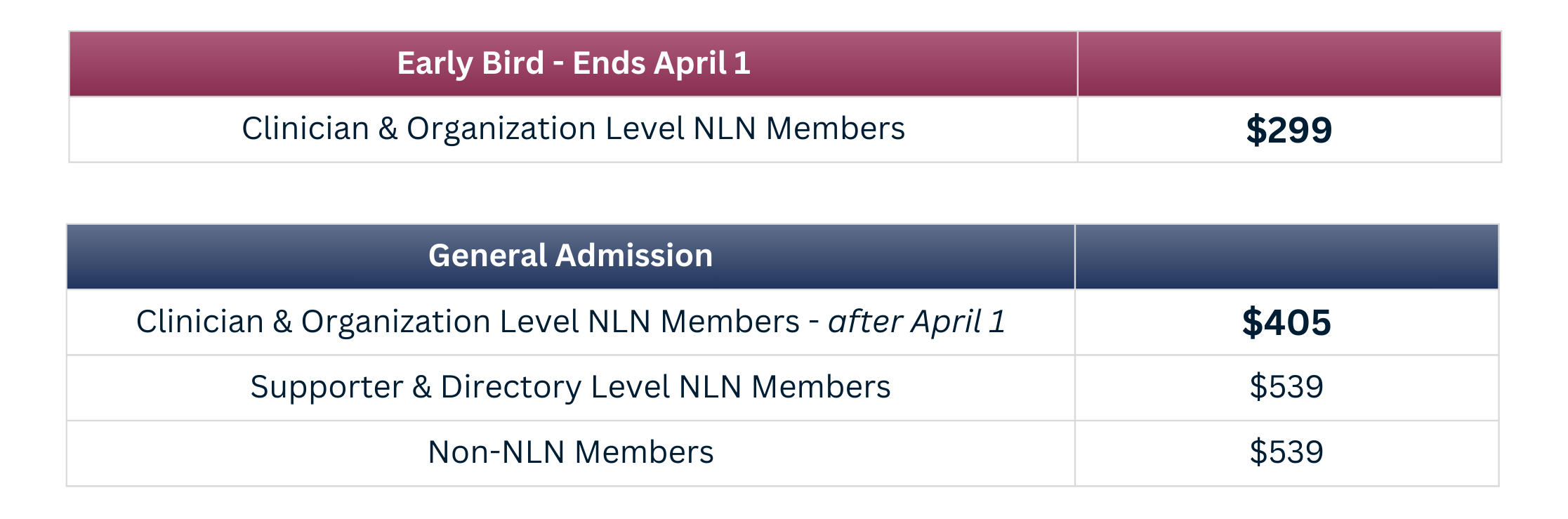
Task: Click the Early Bird Clinician & Organization row label
Action: coord(573,129)
